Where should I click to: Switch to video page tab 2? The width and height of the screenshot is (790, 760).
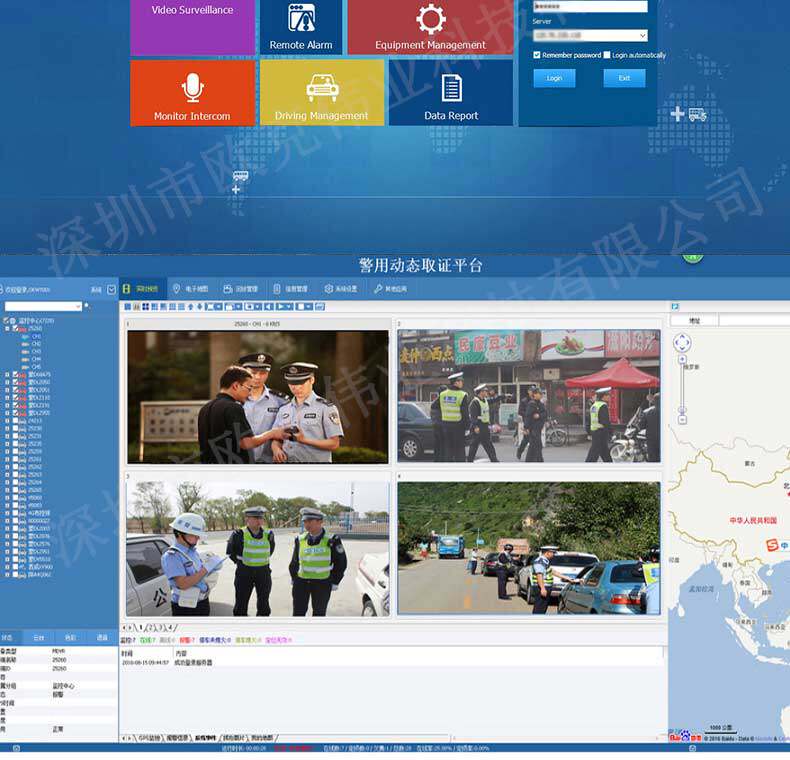150,627
